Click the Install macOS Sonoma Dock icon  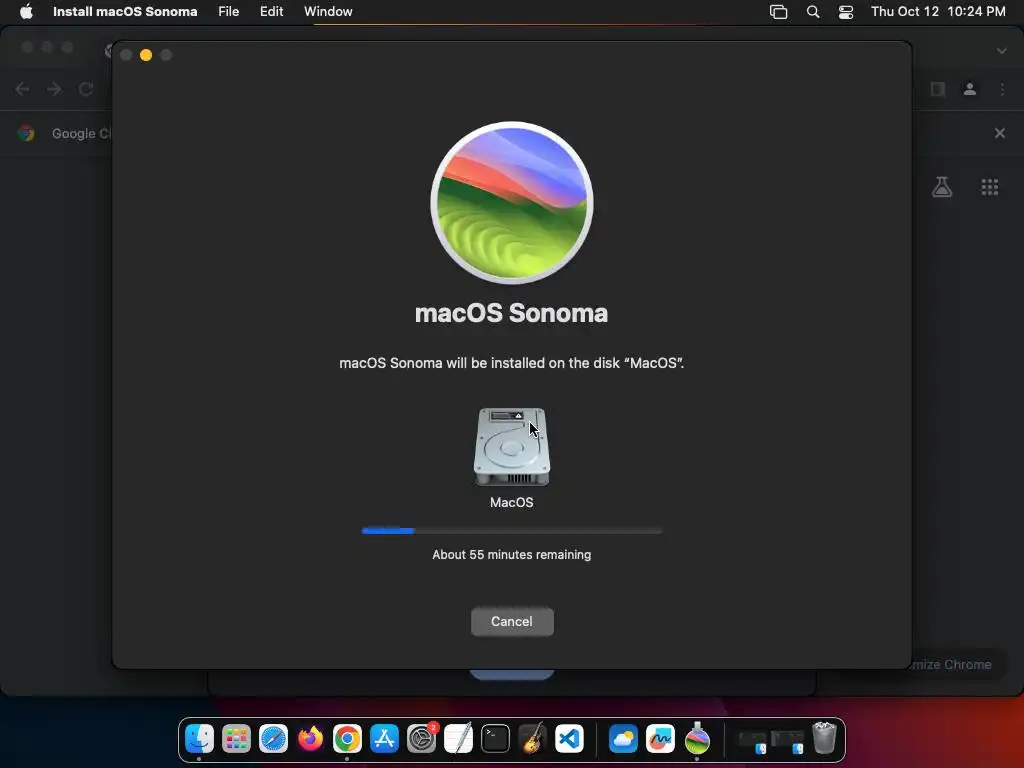pyautogui.click(x=697, y=739)
